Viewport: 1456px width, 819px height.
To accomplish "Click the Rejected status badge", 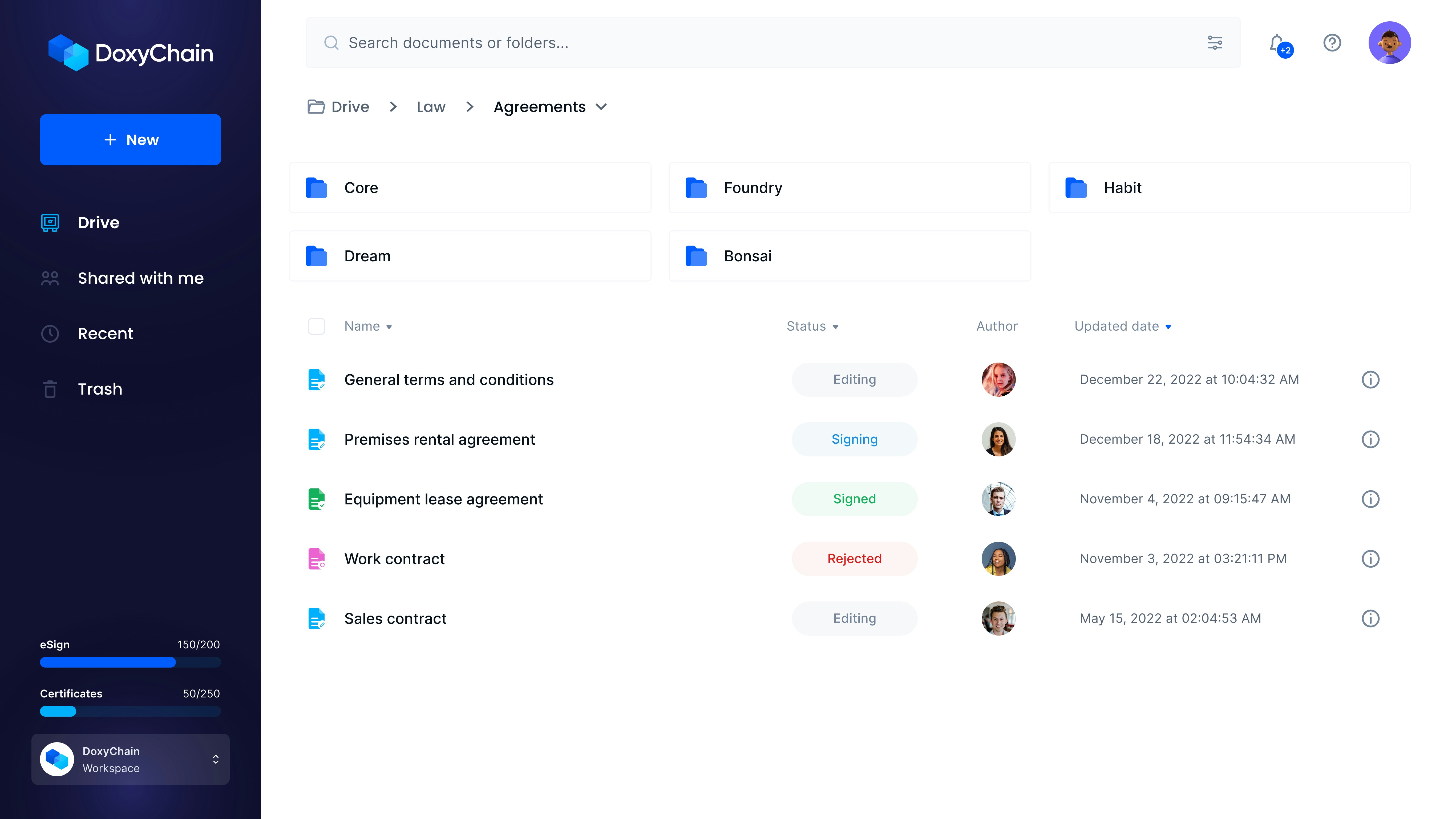I will pyautogui.click(x=854, y=559).
